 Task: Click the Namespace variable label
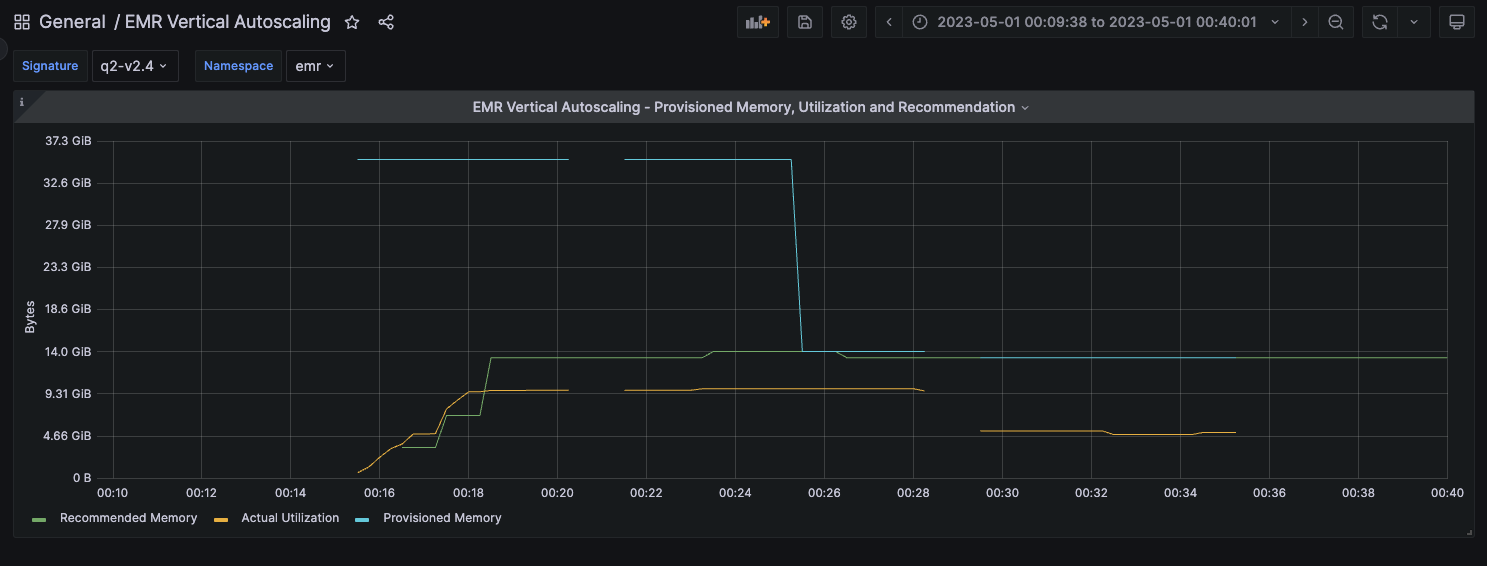238,66
